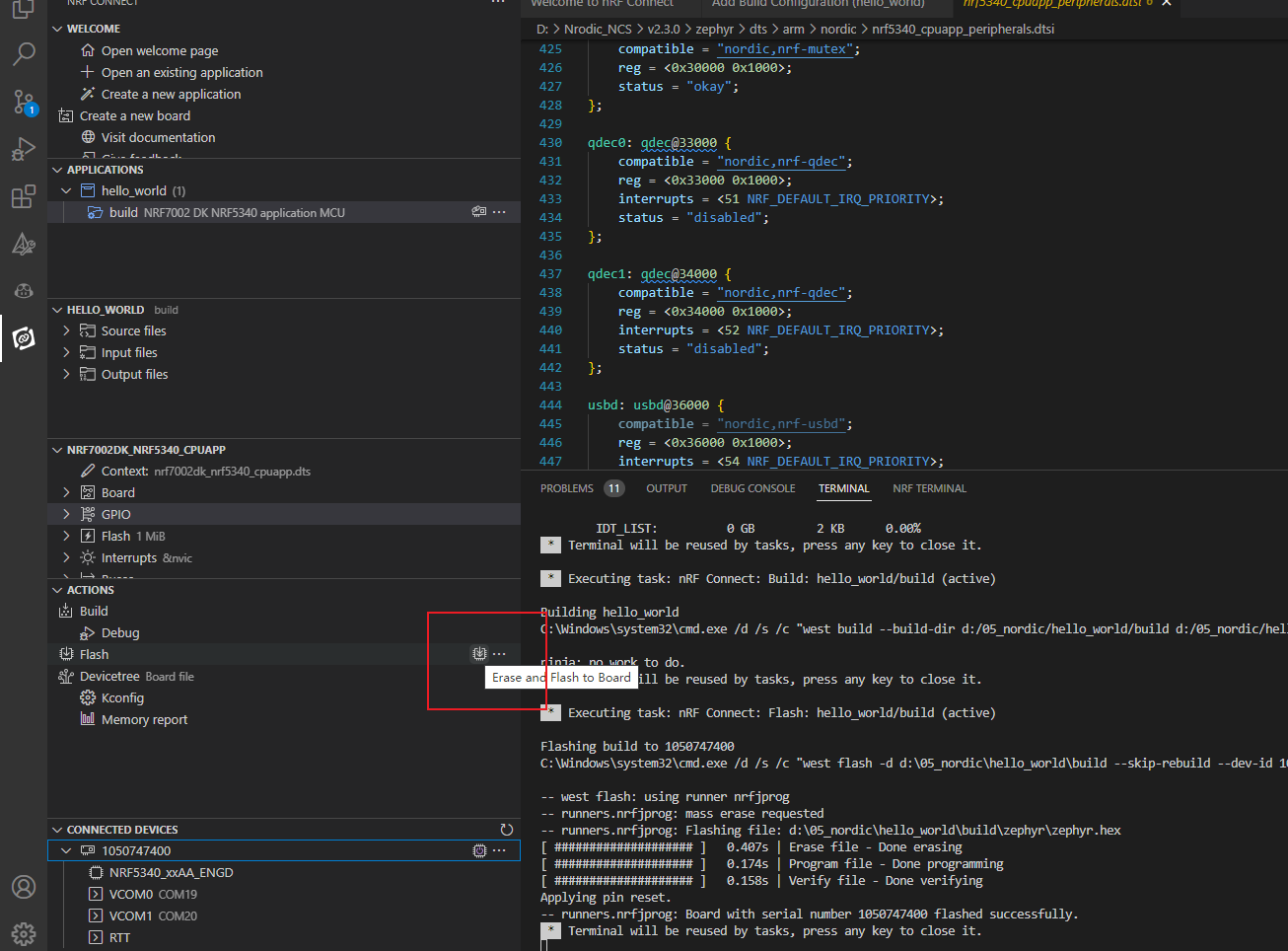Image resolution: width=1288 pixels, height=951 pixels.
Task: Collapse the CONNECTED DEVICES section
Action: 57,830
